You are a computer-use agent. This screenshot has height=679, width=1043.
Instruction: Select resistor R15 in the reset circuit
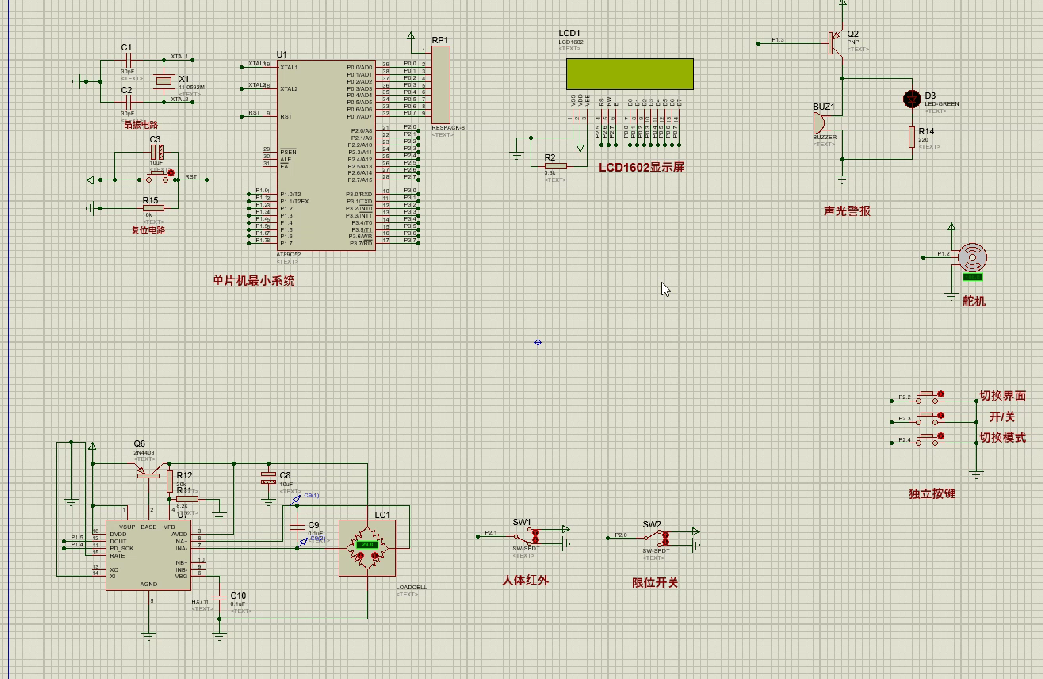pos(153,208)
